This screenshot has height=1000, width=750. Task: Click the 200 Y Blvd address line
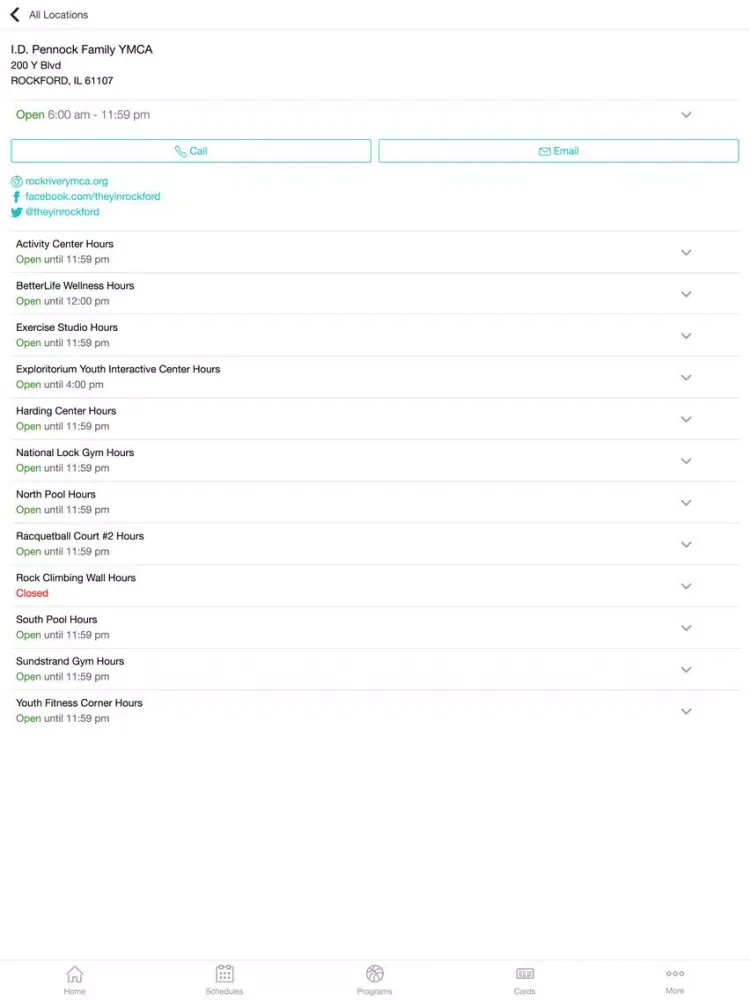36,65
